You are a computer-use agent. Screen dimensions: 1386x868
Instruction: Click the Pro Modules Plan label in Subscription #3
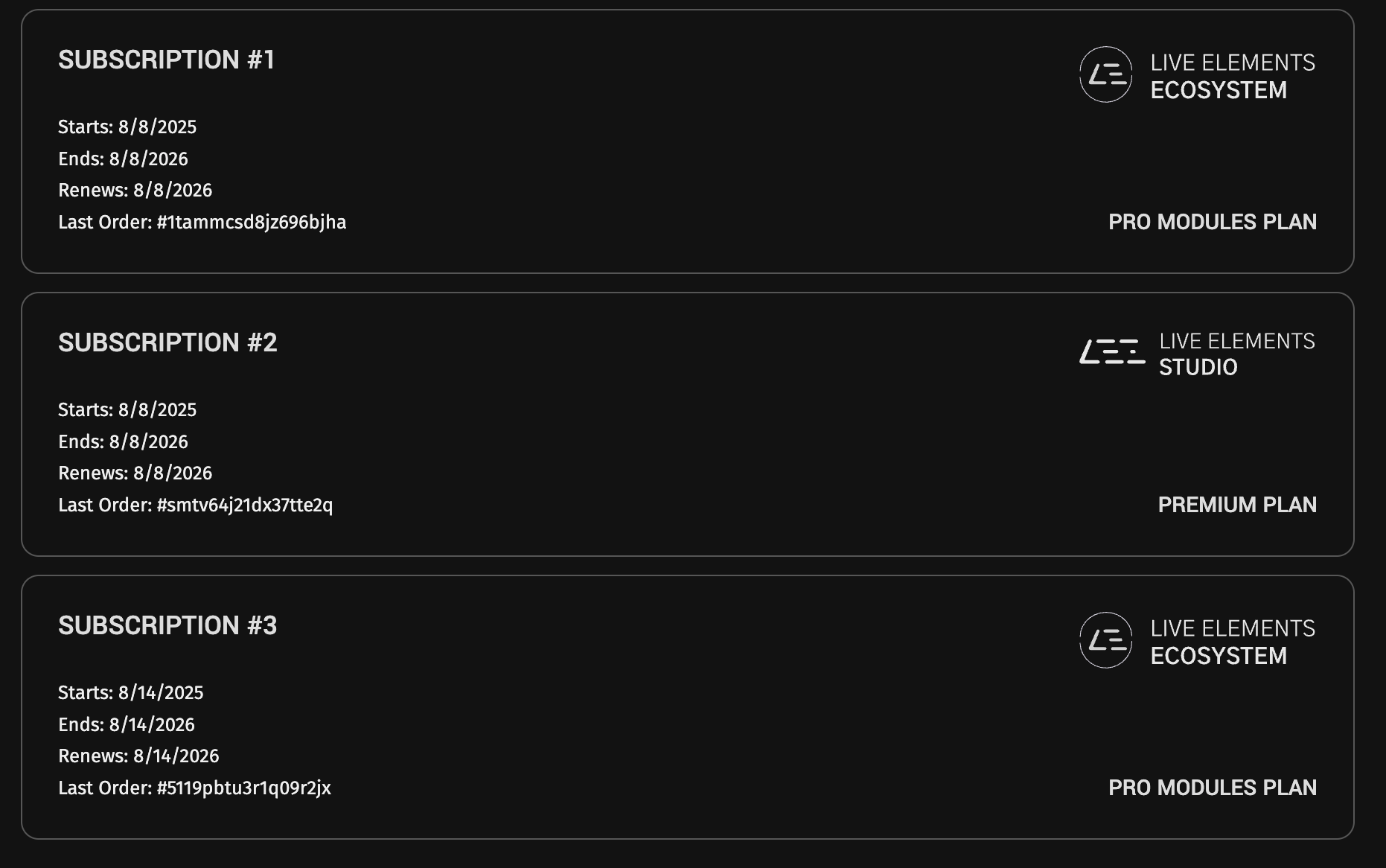pos(1212,788)
